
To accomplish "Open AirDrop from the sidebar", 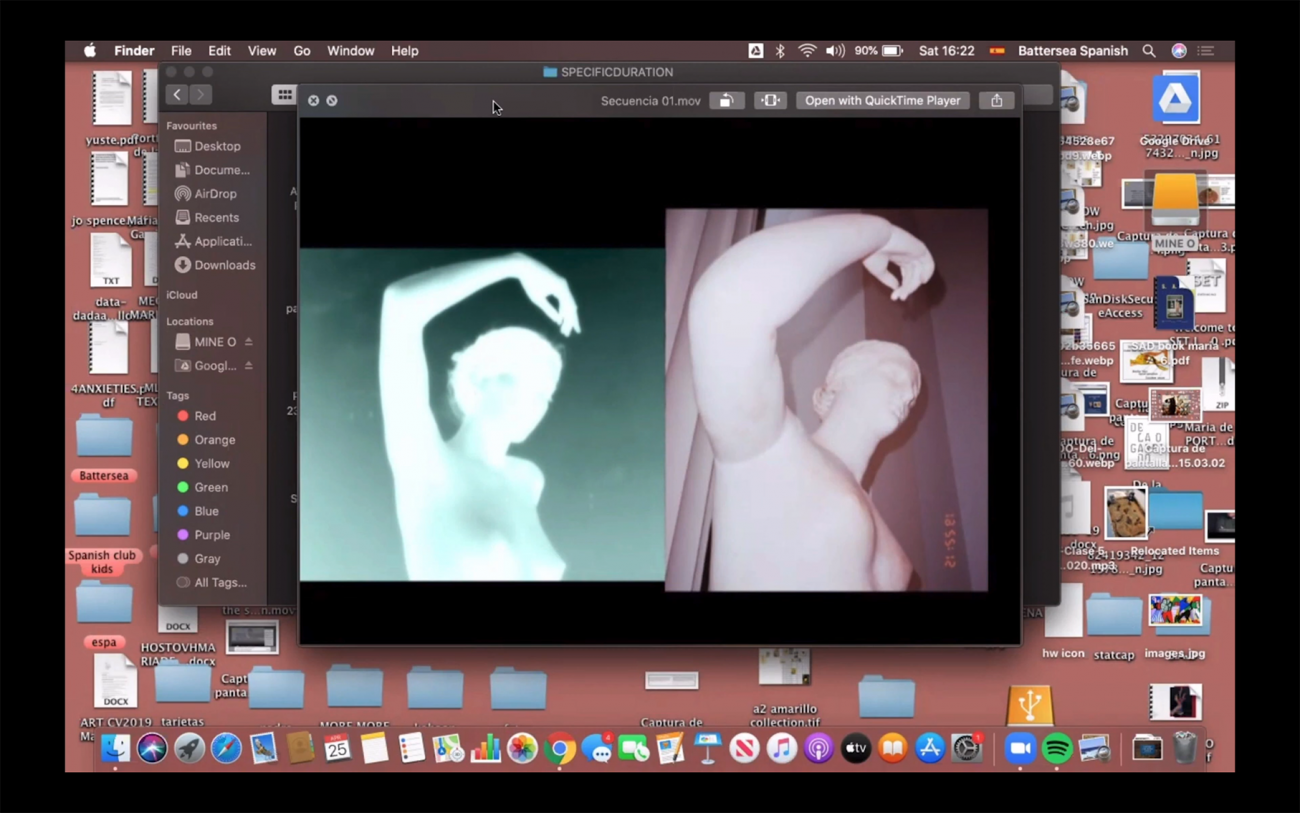I will [208, 194].
